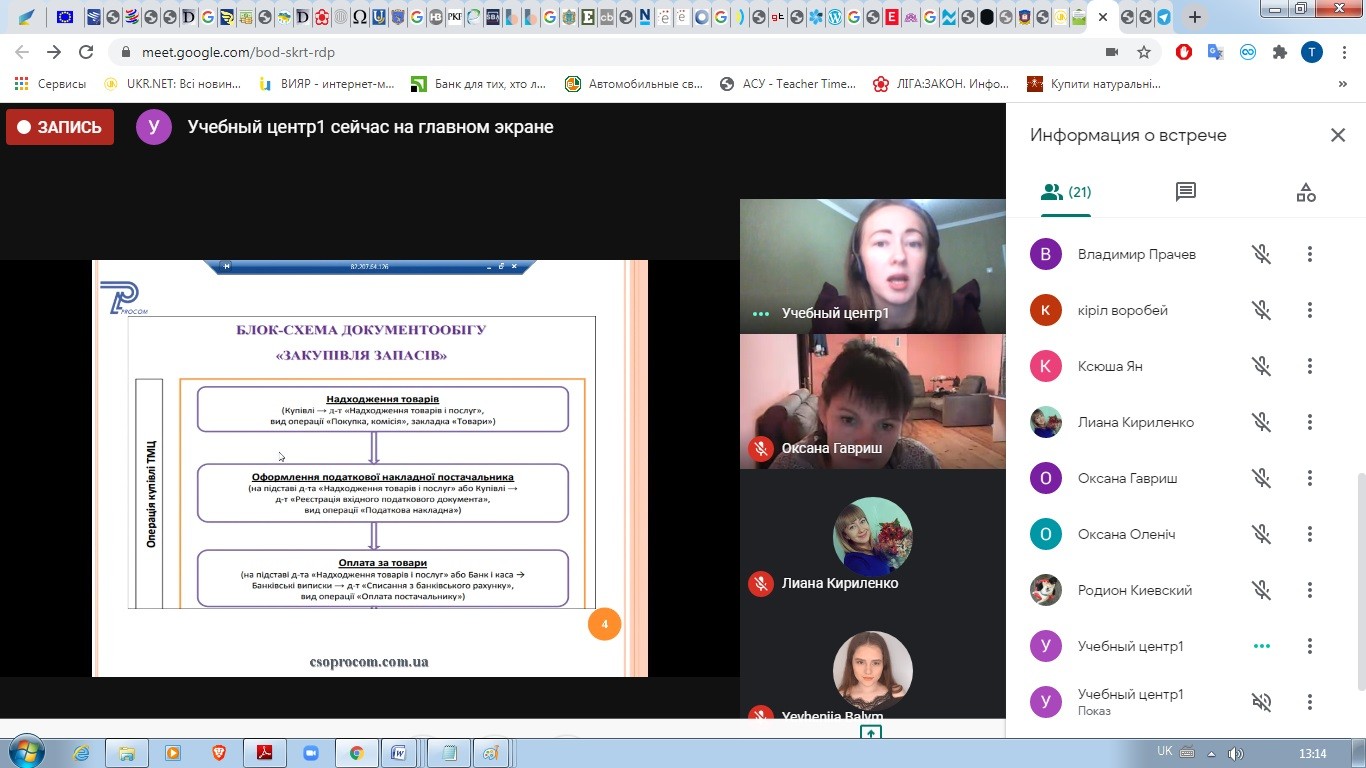Screen dimensions: 1366x768
Task: Open the activities shapes tab
Action: 1306,193
